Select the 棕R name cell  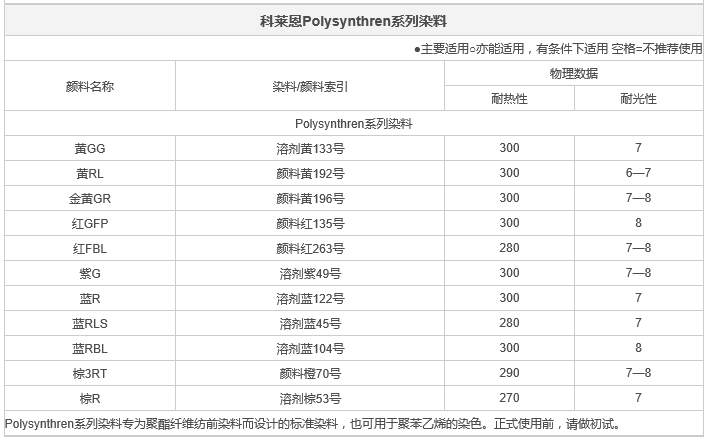tap(90, 399)
